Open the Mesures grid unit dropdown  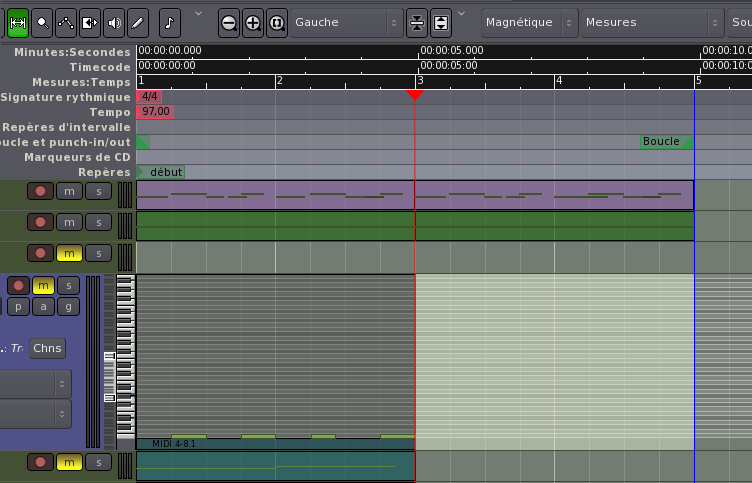(651, 21)
